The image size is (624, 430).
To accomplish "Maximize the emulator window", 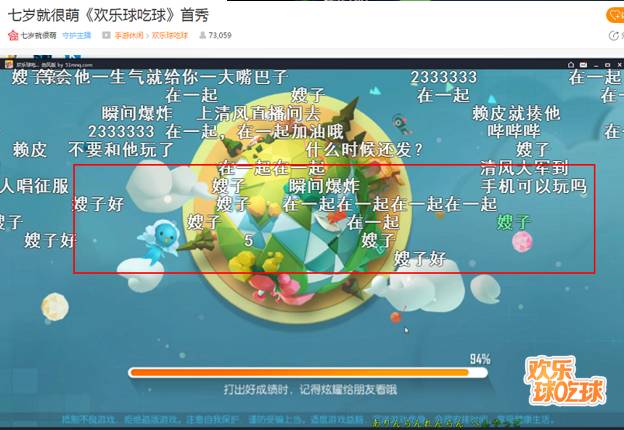I will (607, 64).
